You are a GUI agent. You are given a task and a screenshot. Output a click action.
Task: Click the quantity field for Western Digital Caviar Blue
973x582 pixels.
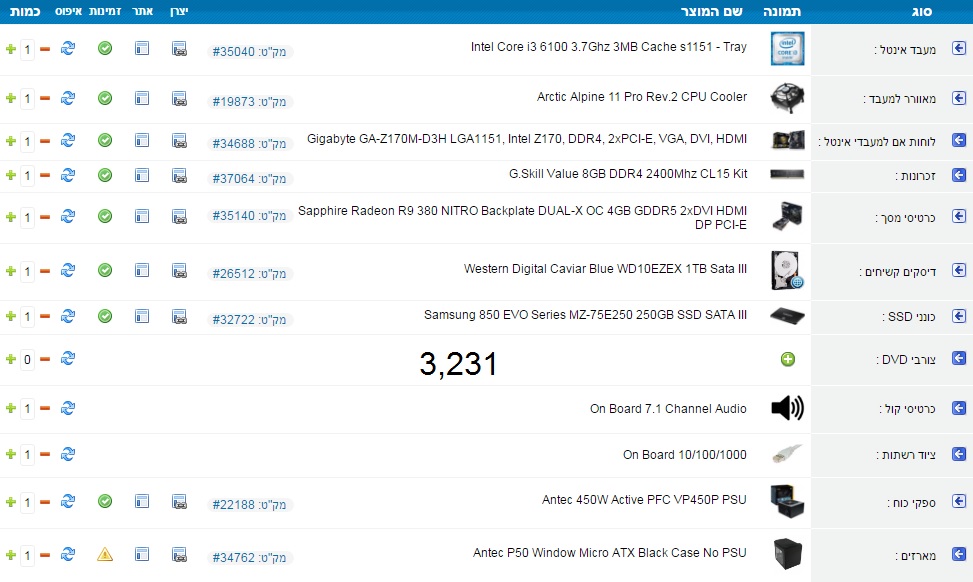pos(27,271)
